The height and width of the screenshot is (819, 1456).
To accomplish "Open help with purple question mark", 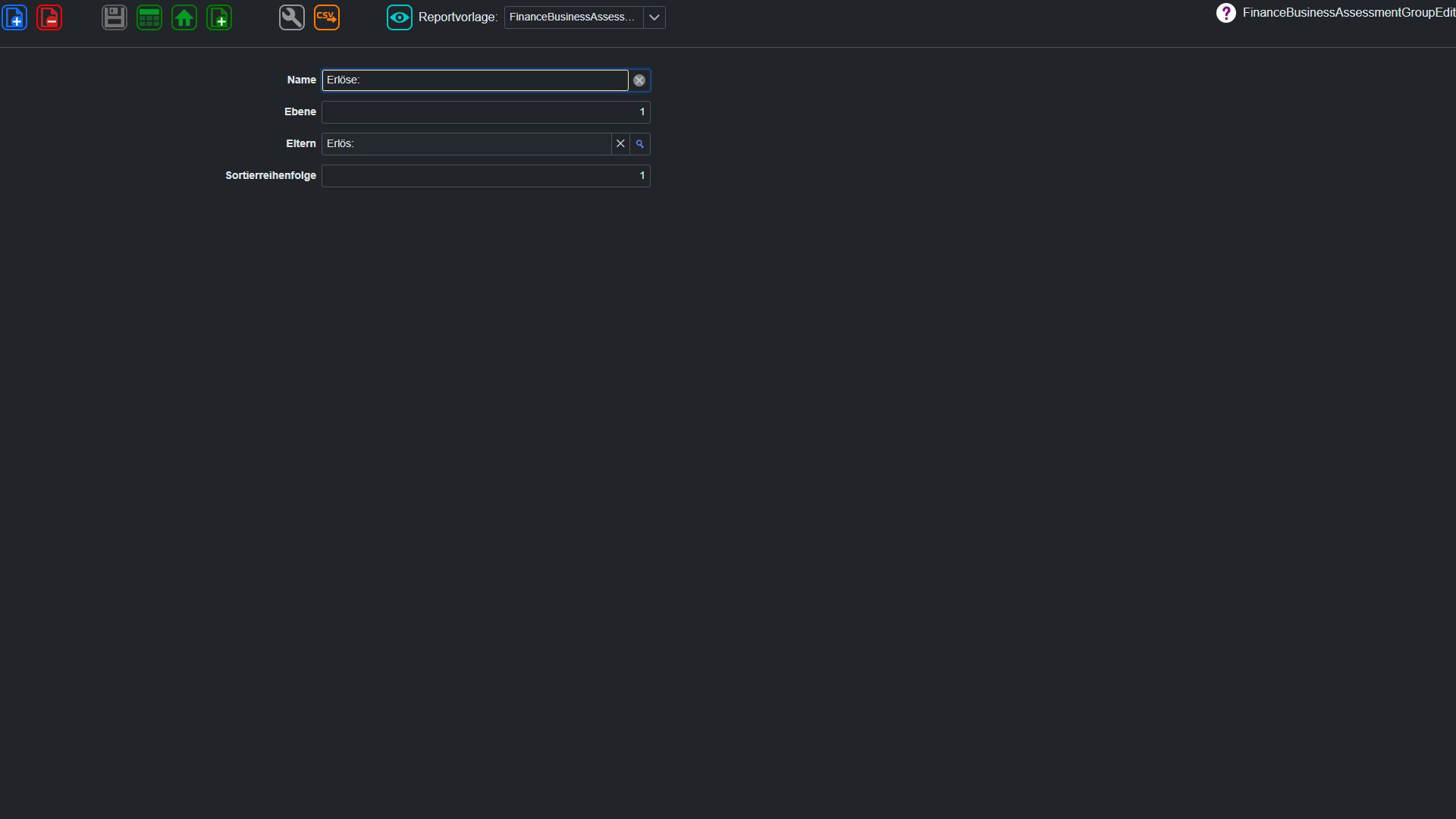I will point(1226,13).
